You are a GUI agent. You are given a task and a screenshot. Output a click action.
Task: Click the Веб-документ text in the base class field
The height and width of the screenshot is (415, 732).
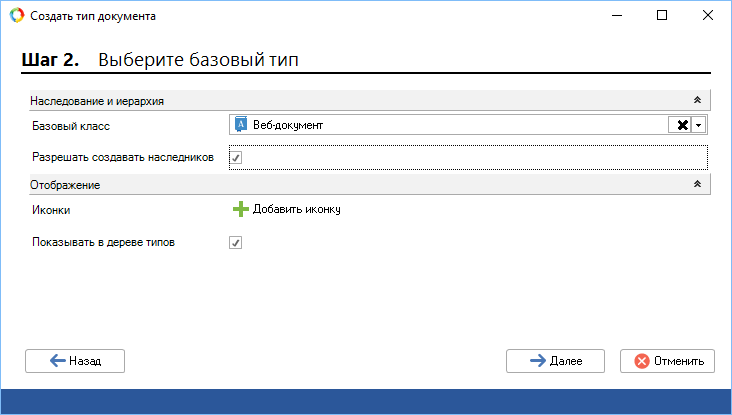pos(288,125)
